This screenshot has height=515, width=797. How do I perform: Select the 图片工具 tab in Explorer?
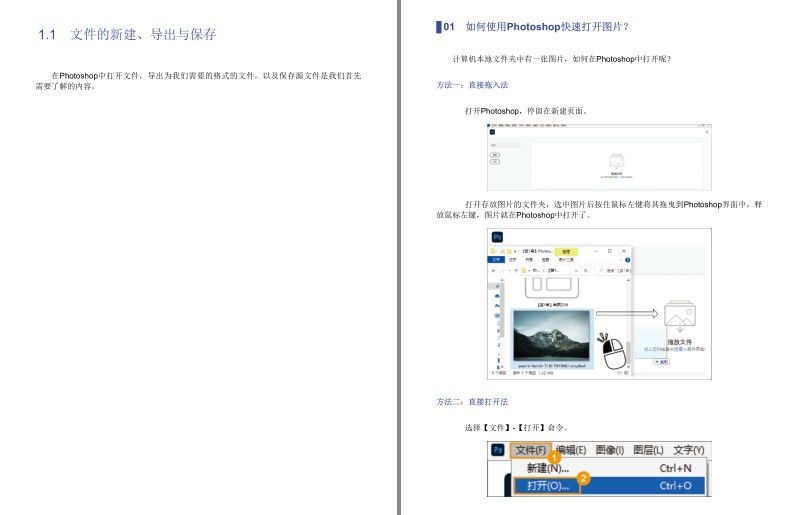[x=566, y=260]
